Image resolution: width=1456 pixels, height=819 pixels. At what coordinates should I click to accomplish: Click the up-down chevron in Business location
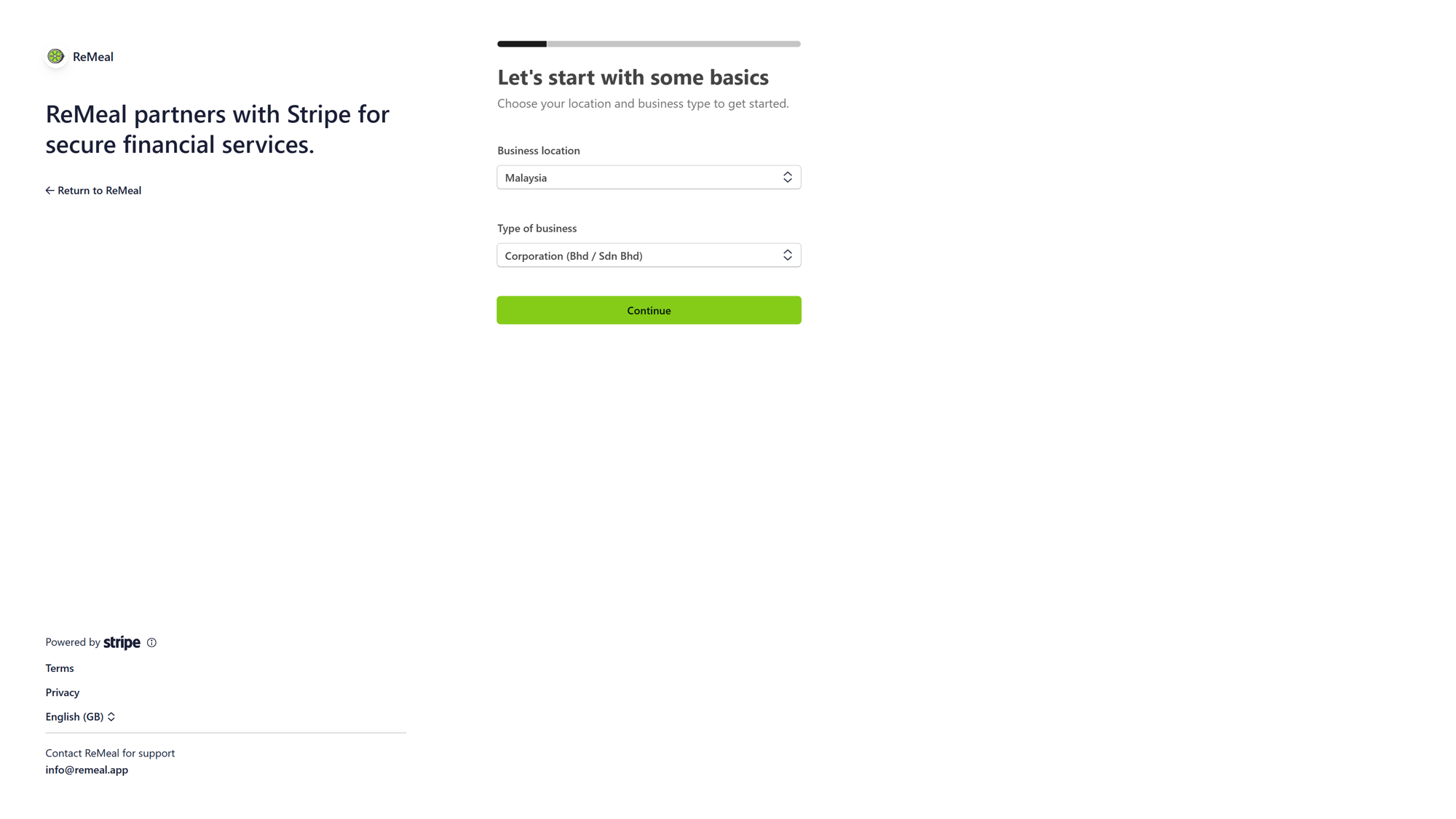coord(787,178)
